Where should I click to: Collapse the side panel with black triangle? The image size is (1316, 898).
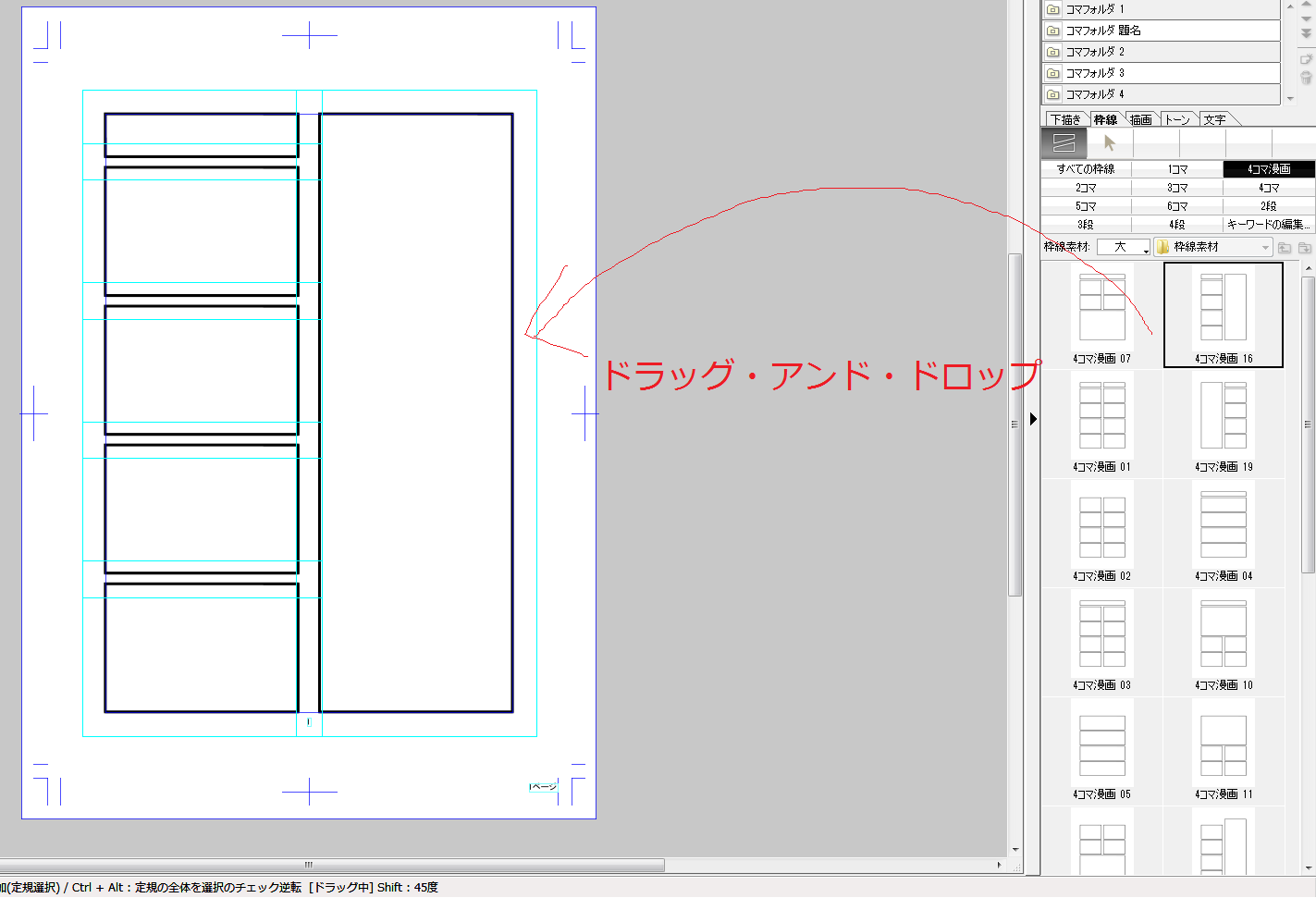pyautogui.click(x=1033, y=419)
